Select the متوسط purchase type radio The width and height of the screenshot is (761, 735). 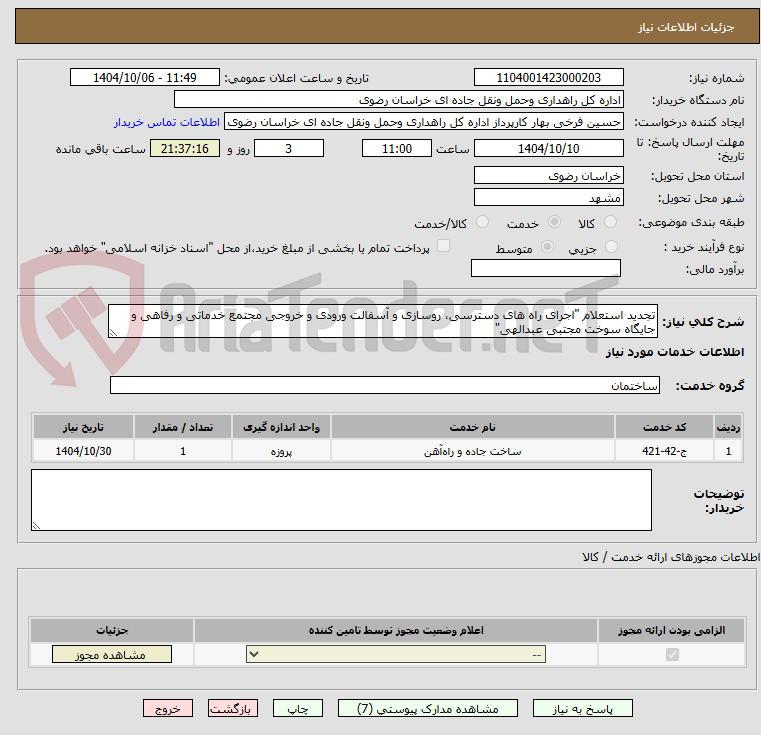pyautogui.click(x=547, y=247)
